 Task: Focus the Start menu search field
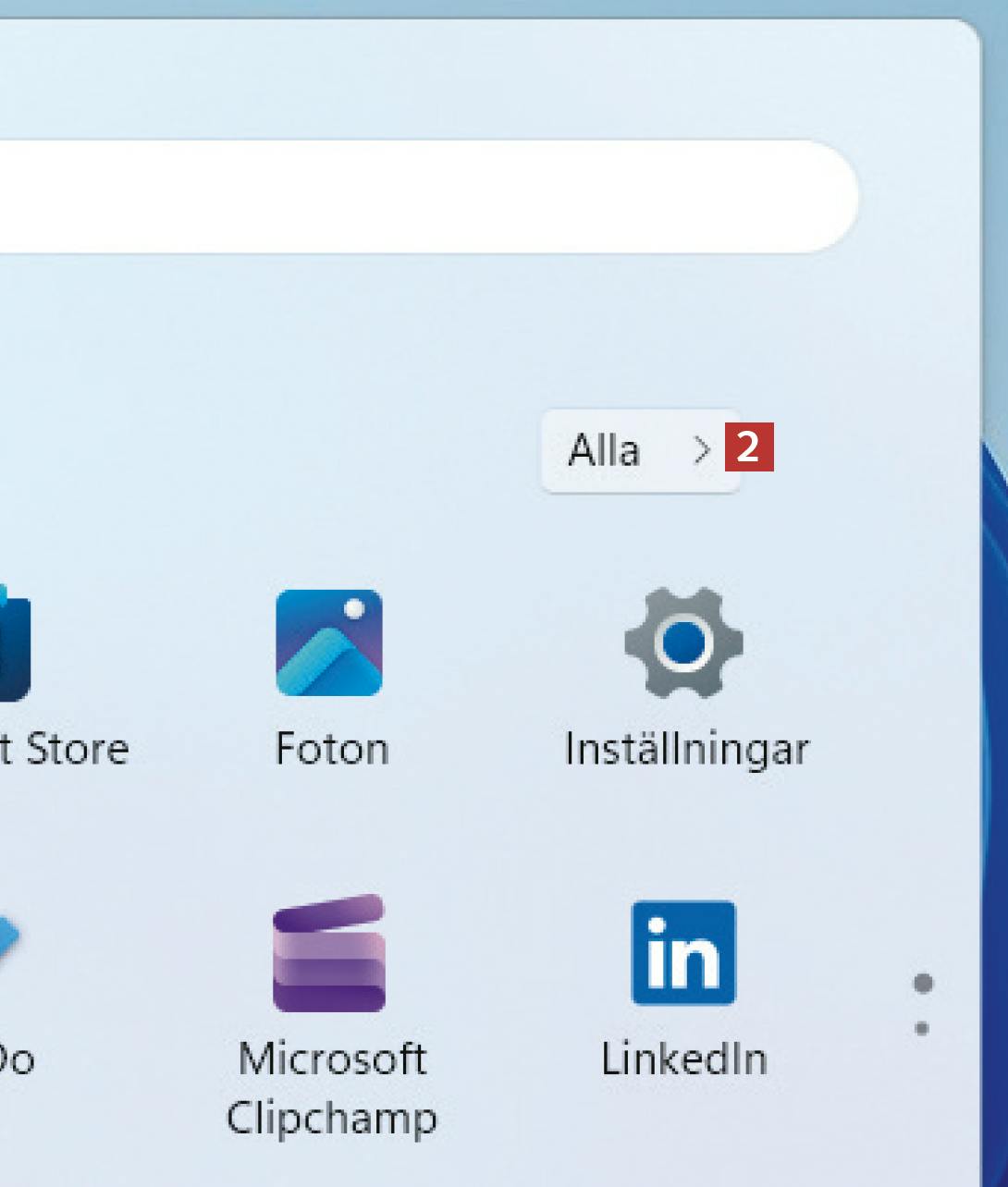tap(416, 197)
